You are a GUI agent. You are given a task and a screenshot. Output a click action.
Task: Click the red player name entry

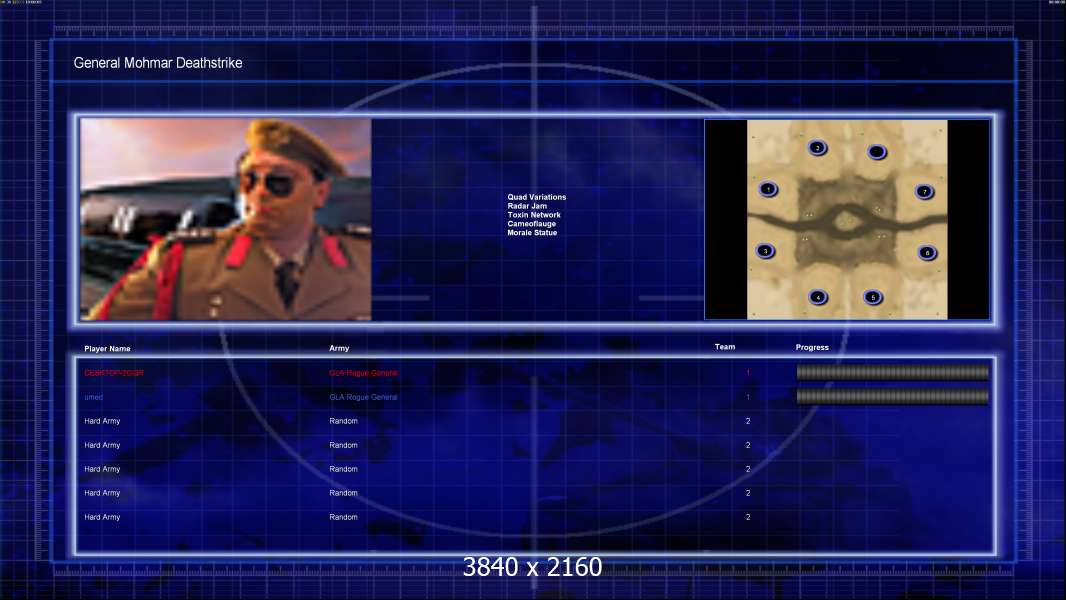pyautogui.click(x=114, y=373)
